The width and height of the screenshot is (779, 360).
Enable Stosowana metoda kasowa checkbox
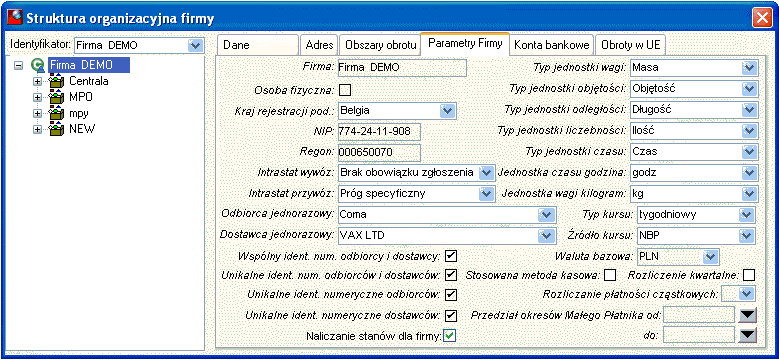tap(610, 275)
